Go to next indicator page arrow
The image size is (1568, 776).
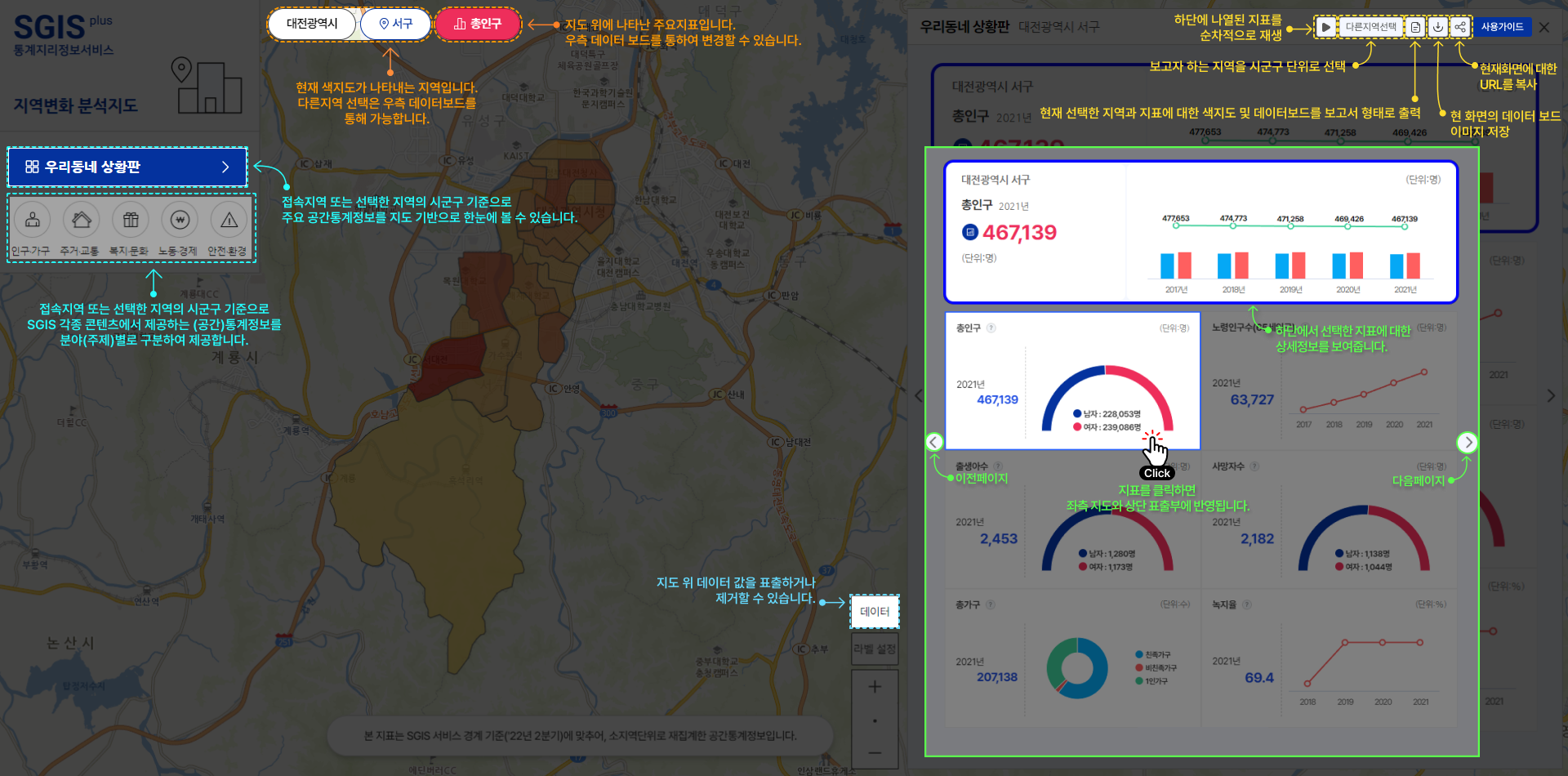coord(1468,442)
